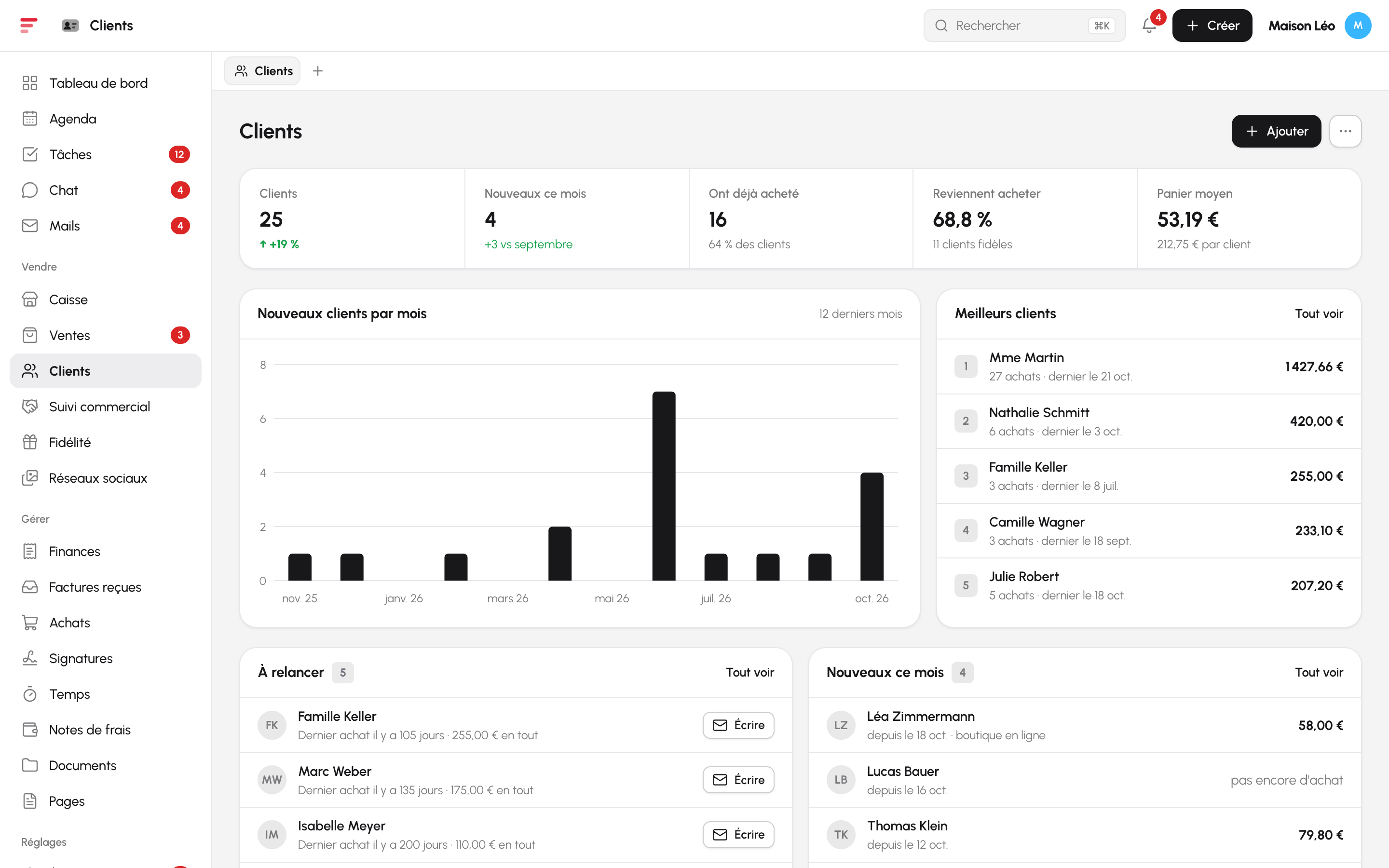Screen dimensions: 1389x868
Task: Open Pages in the sidebar
Action: point(106,801)
